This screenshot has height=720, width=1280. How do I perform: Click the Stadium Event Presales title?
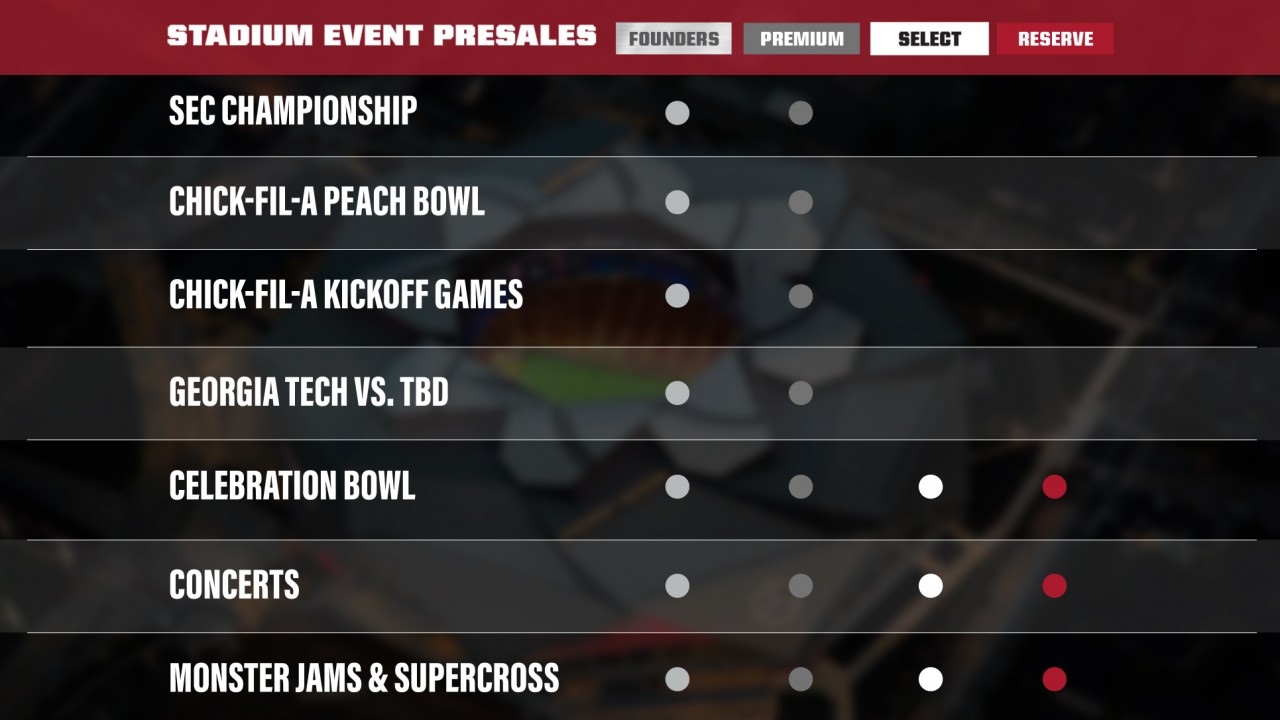tap(381, 36)
